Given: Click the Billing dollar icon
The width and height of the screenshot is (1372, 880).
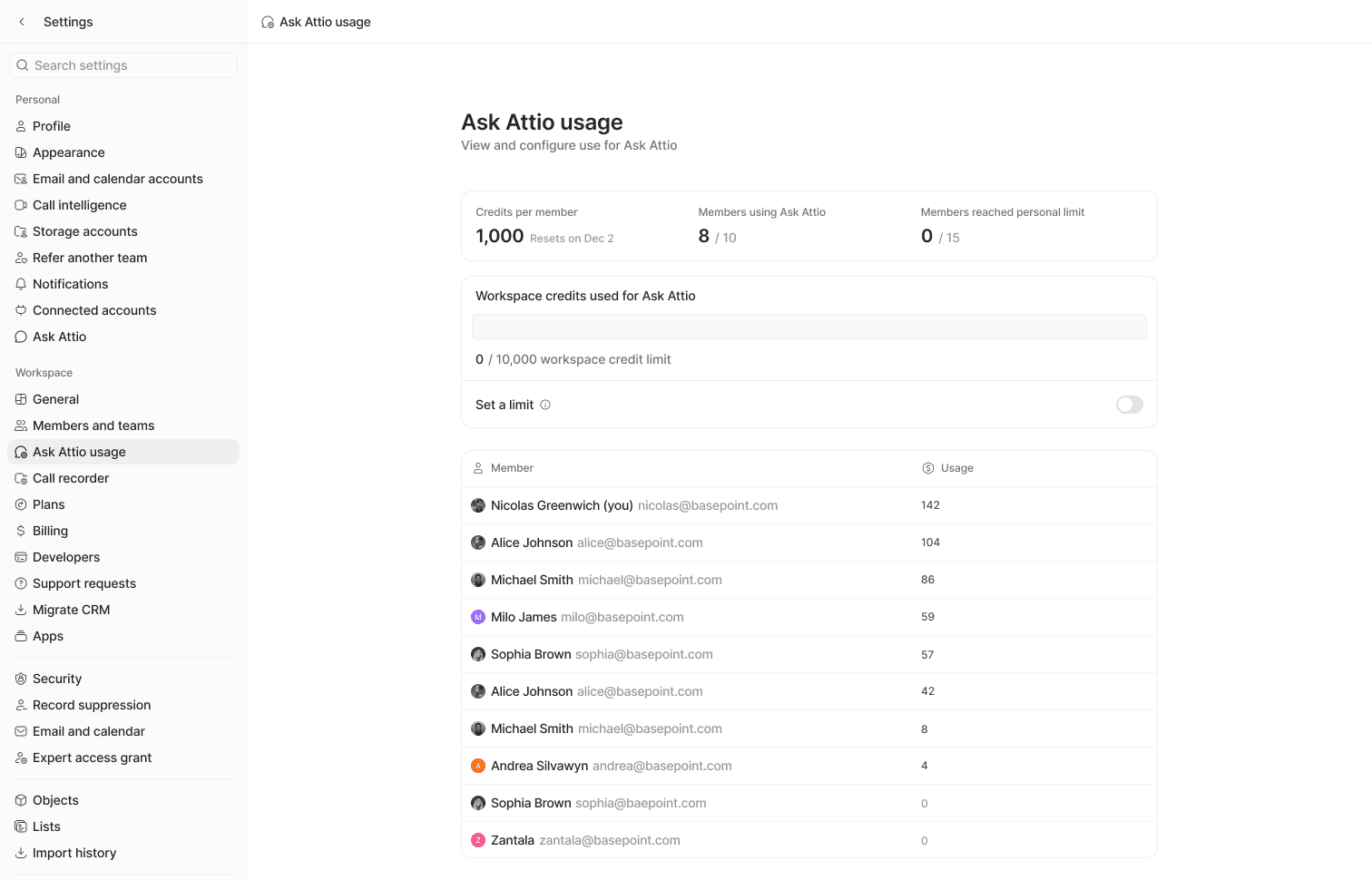Looking at the screenshot, I should point(21,531).
